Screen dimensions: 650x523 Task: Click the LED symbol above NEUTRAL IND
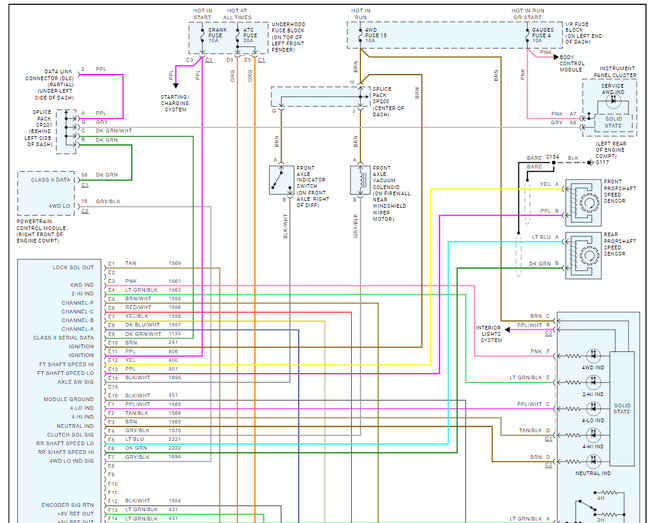click(x=593, y=461)
